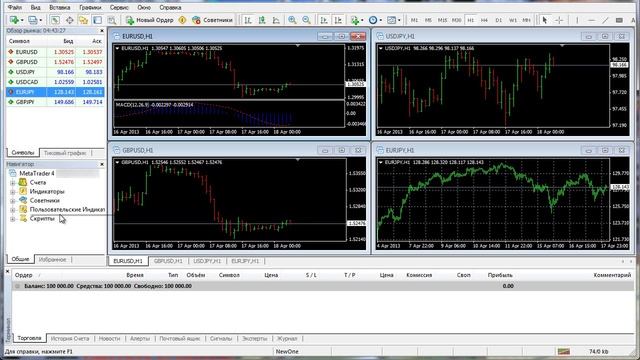Select the vertical line drawing tool

coord(577,20)
